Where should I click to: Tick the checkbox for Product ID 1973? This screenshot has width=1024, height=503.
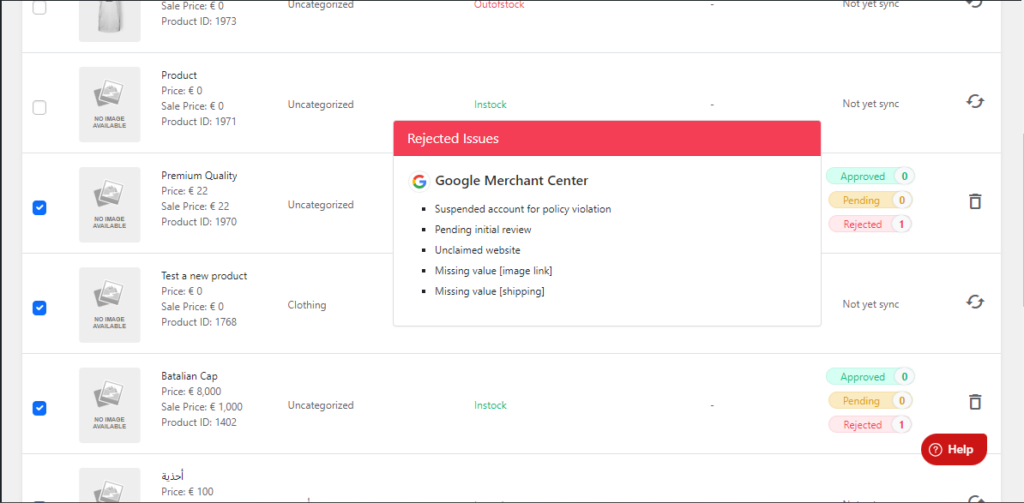40,8
